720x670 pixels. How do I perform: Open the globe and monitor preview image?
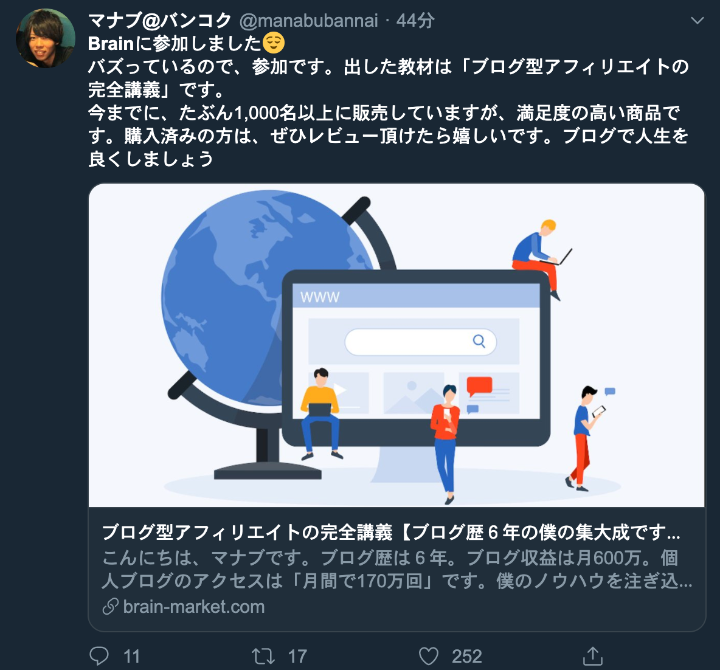click(x=396, y=345)
